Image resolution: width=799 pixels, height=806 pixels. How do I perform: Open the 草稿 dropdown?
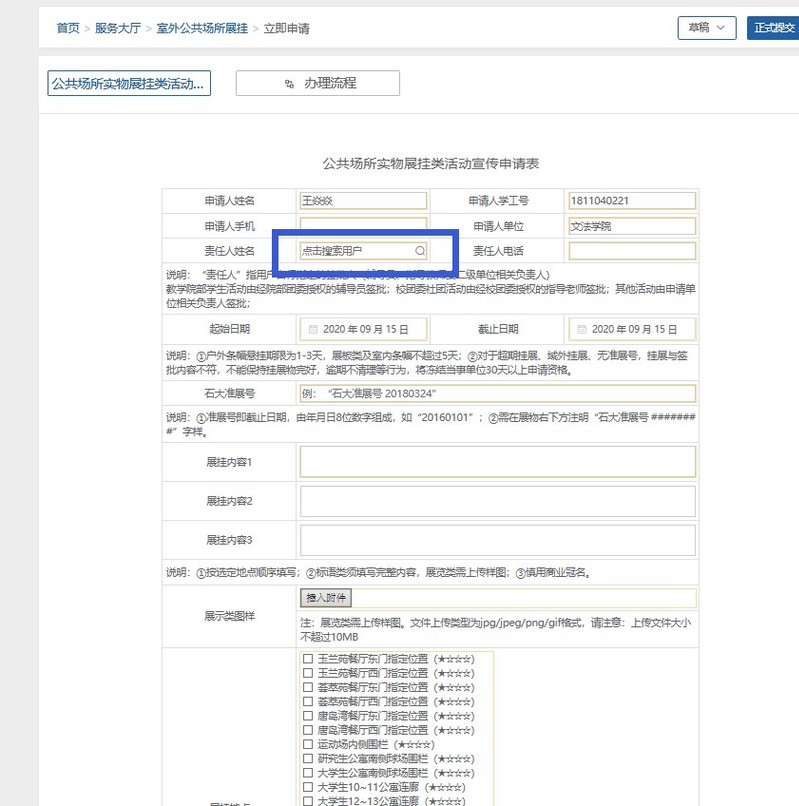click(706, 28)
